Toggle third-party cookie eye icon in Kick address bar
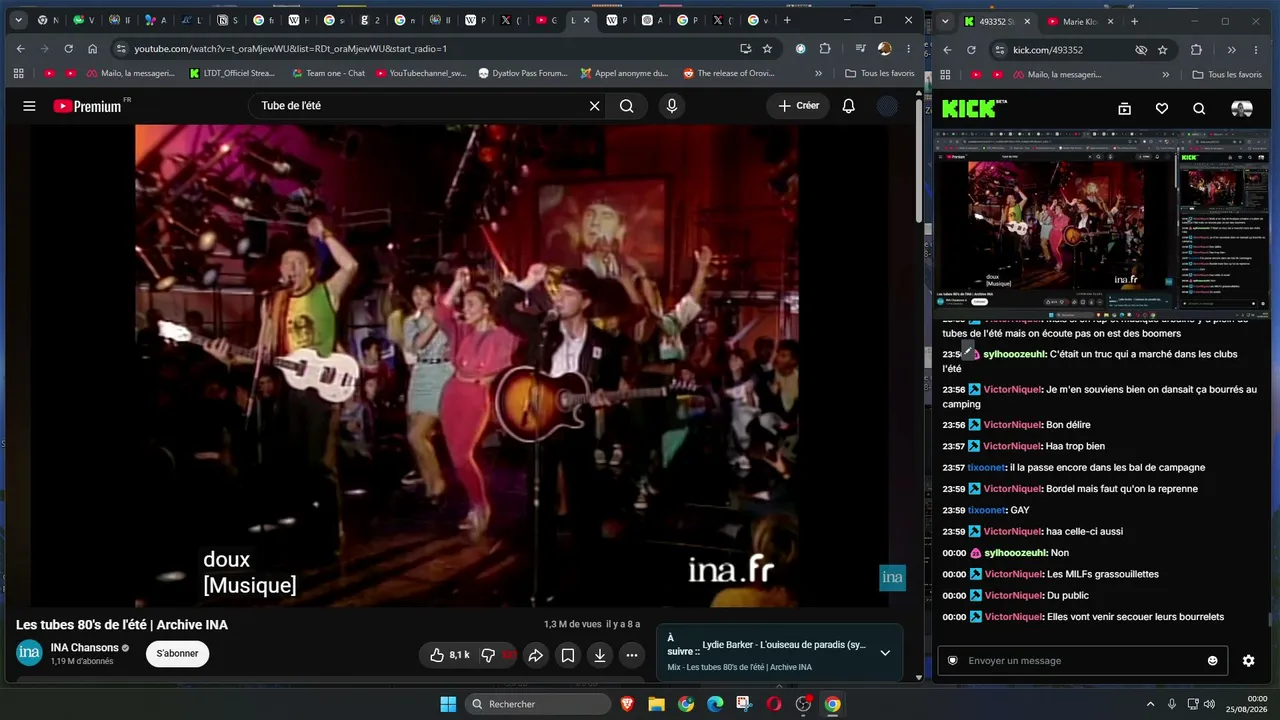This screenshot has width=1280, height=720. tap(1141, 50)
